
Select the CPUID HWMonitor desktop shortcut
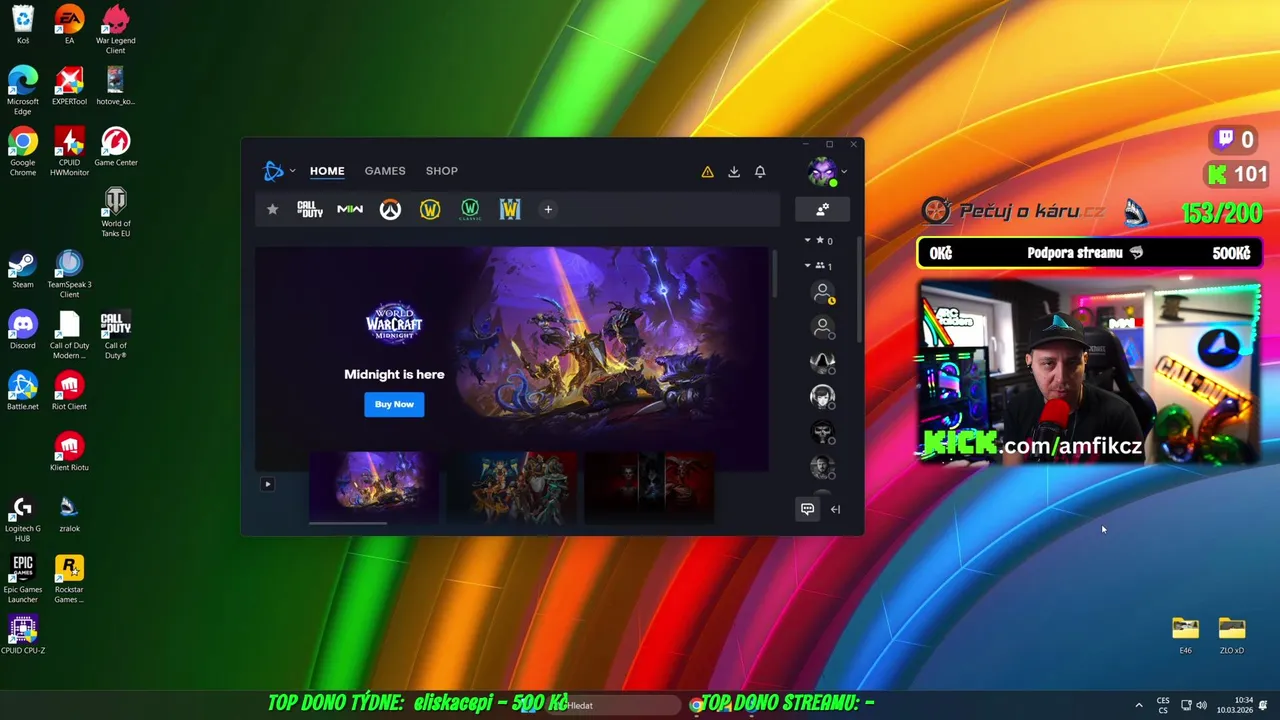(69, 152)
